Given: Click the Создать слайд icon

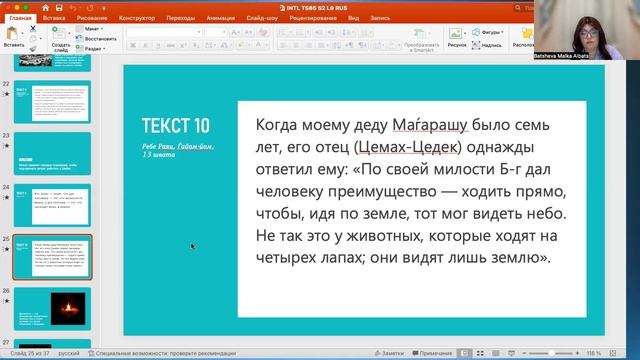Looking at the screenshot, I should 58,33.
